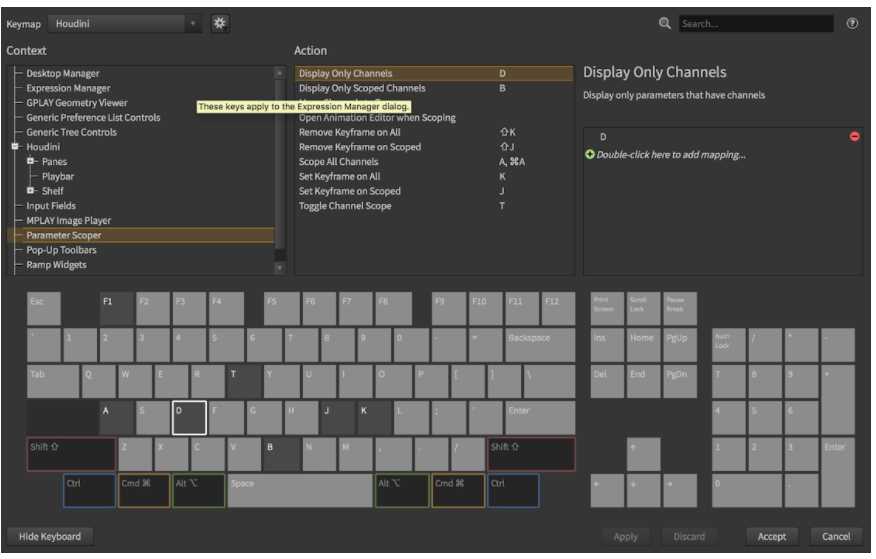The width and height of the screenshot is (876, 559).
Task: Click the J key on virtual keyboard
Action: pyautogui.click(x=337, y=417)
